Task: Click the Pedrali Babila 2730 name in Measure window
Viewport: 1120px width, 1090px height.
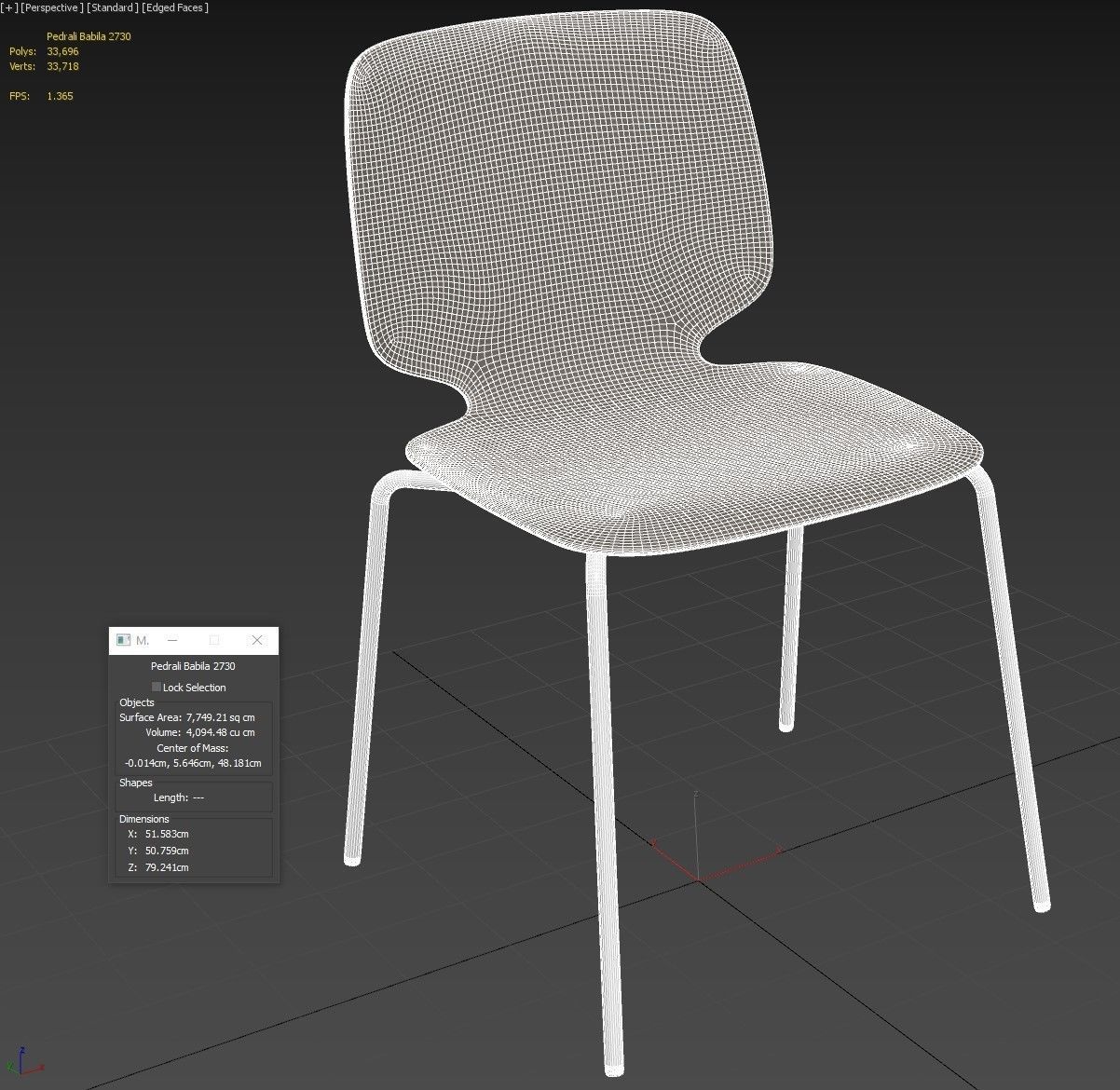Action: tap(193, 666)
